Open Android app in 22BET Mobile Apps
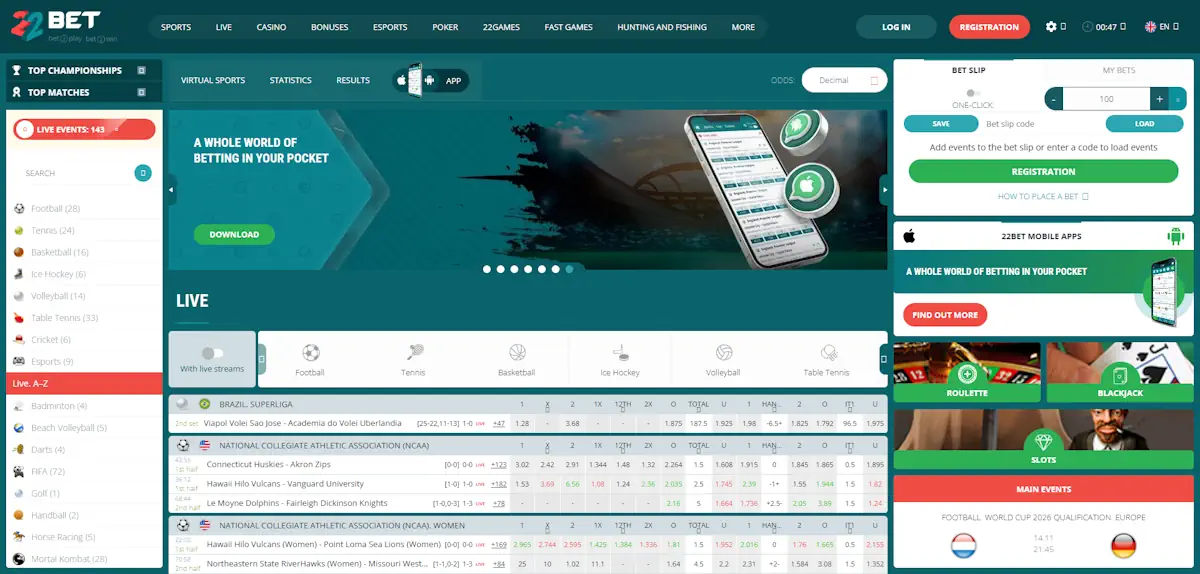The height and width of the screenshot is (574, 1200). 1176,236
